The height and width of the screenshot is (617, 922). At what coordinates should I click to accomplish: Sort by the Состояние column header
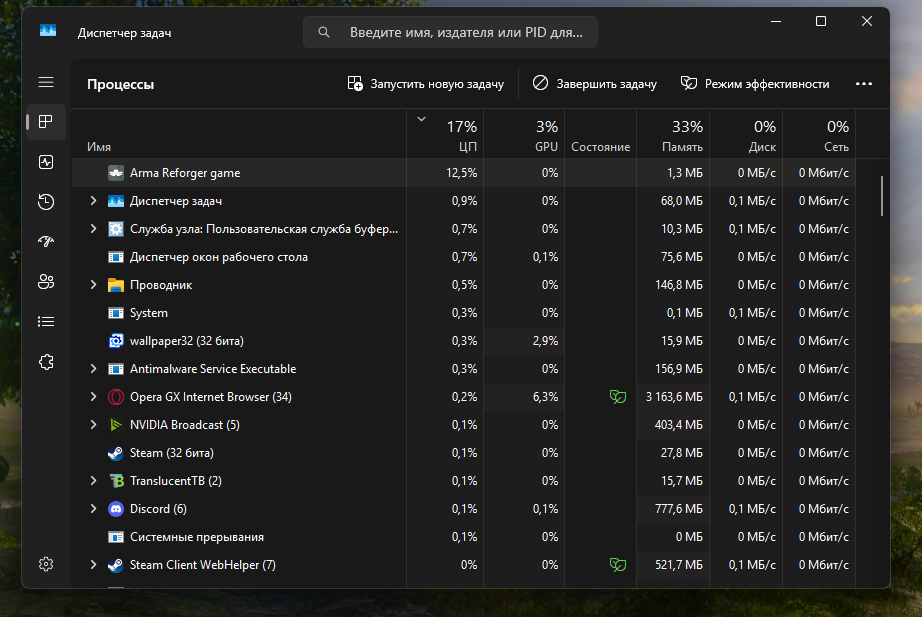[600, 134]
